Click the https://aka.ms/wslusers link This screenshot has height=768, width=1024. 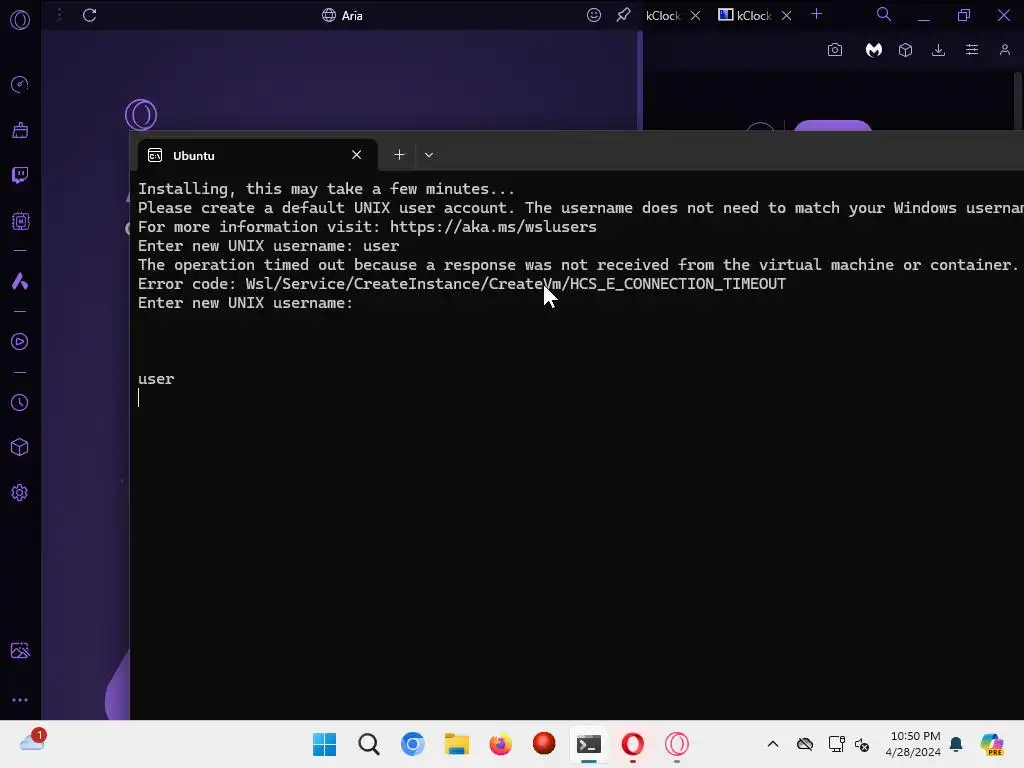tap(493, 227)
